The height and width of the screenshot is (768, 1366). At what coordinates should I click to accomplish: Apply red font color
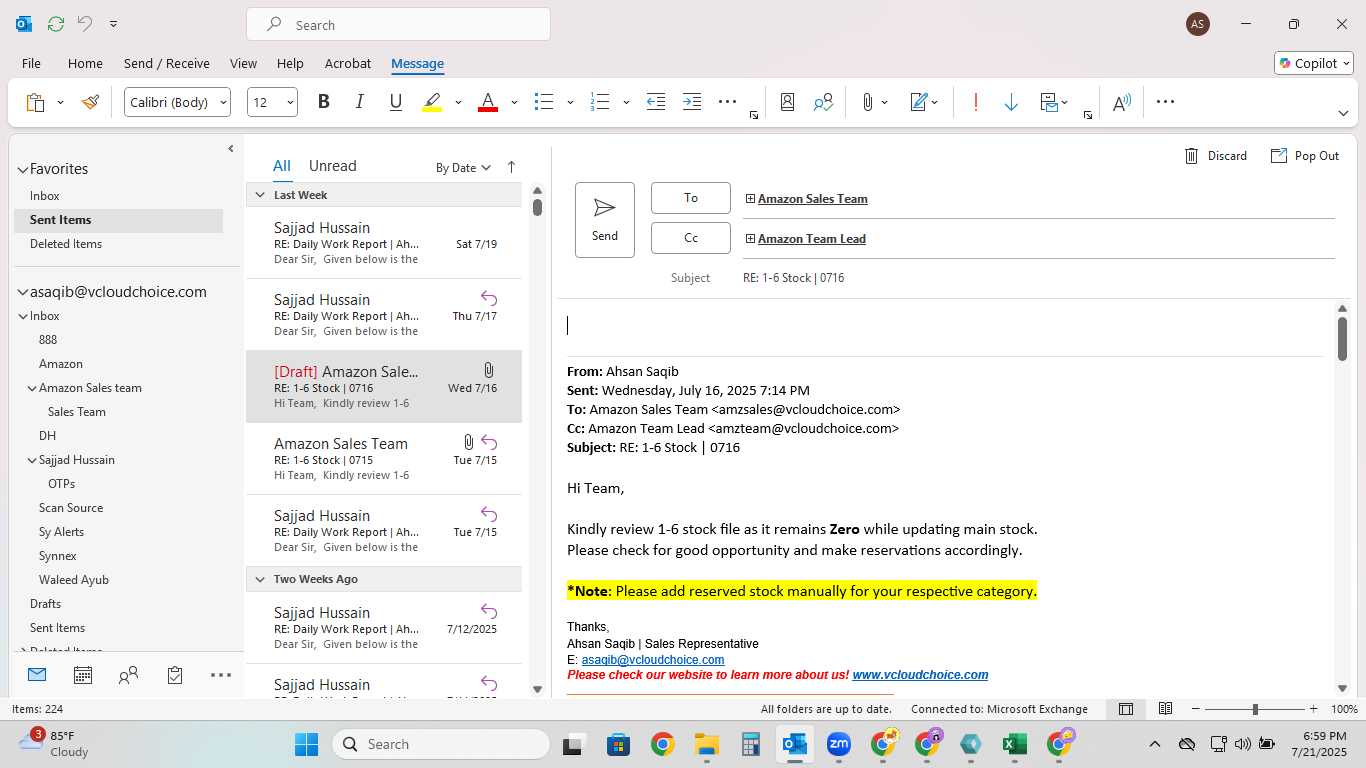click(x=488, y=102)
